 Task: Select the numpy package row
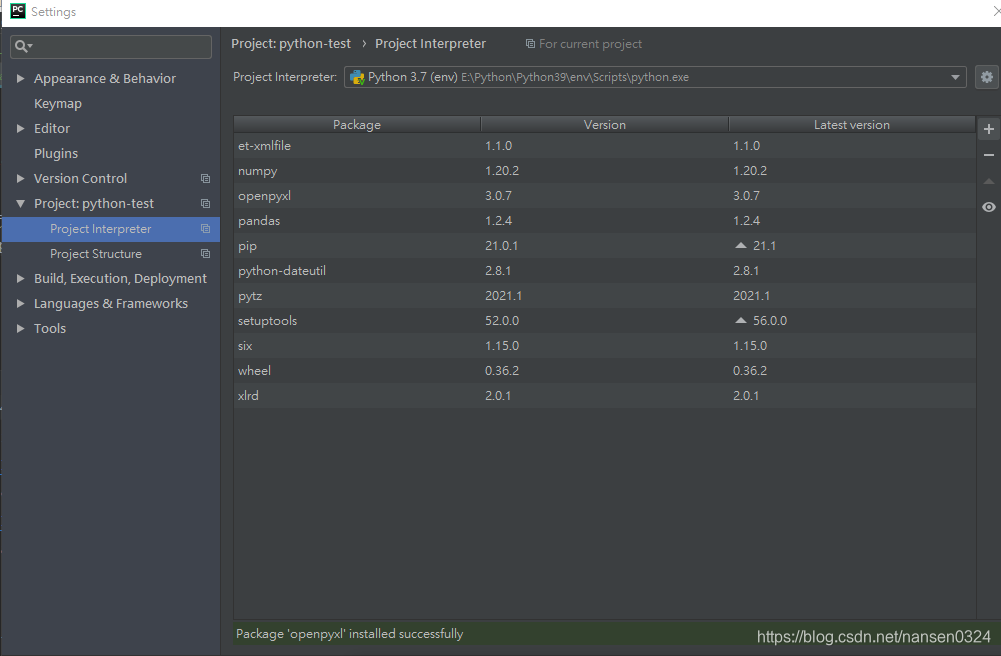605,170
